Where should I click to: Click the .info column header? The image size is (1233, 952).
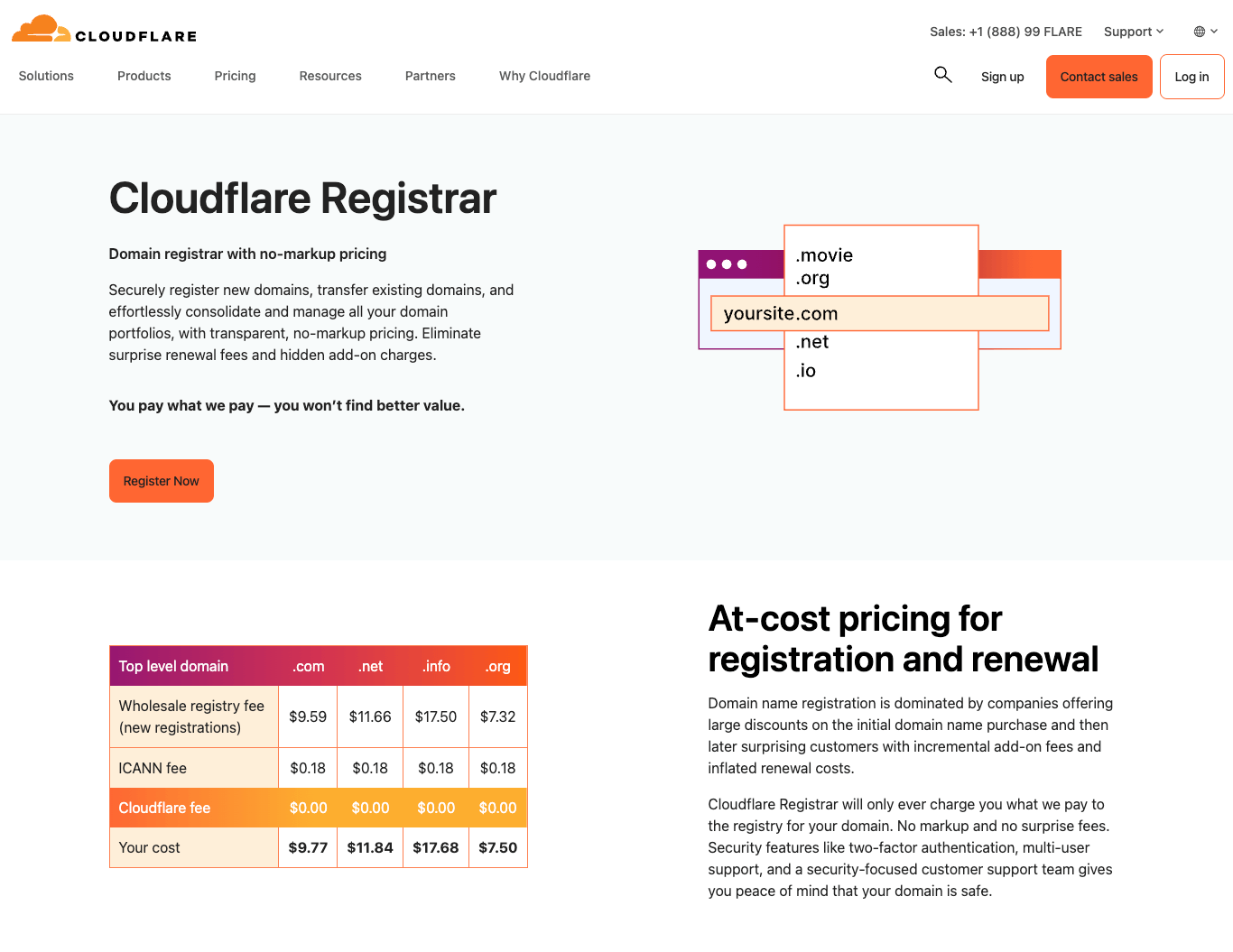(436, 666)
